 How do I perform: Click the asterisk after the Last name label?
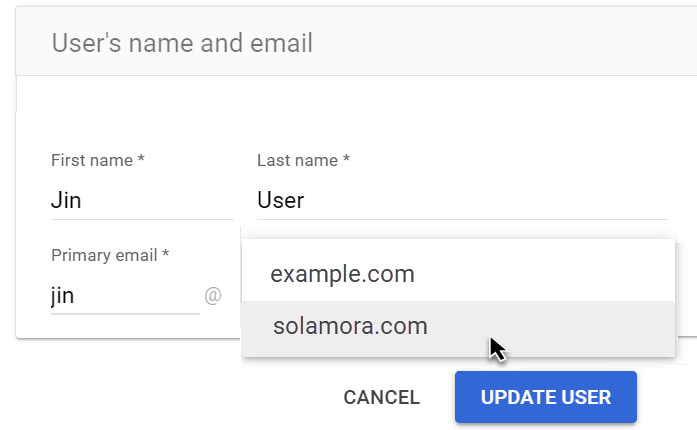click(x=346, y=160)
